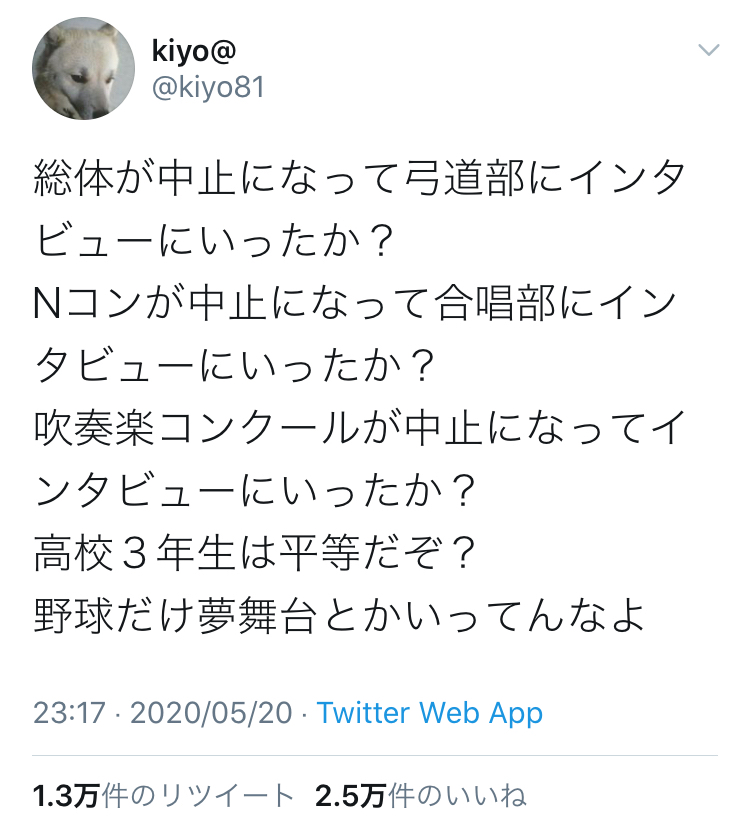Click the 2.5万 likes number

[350, 796]
